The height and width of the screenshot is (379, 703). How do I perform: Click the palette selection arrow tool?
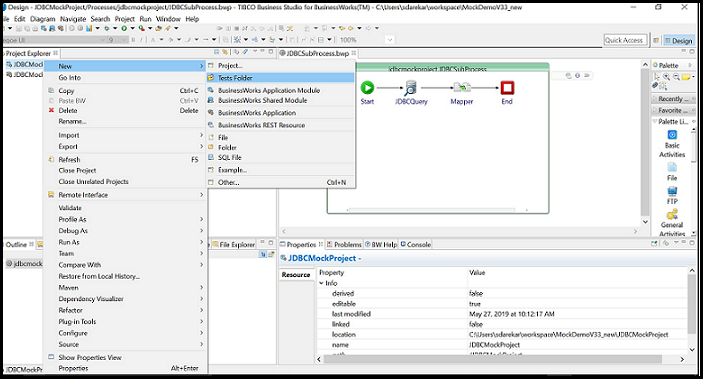pyautogui.click(x=657, y=77)
